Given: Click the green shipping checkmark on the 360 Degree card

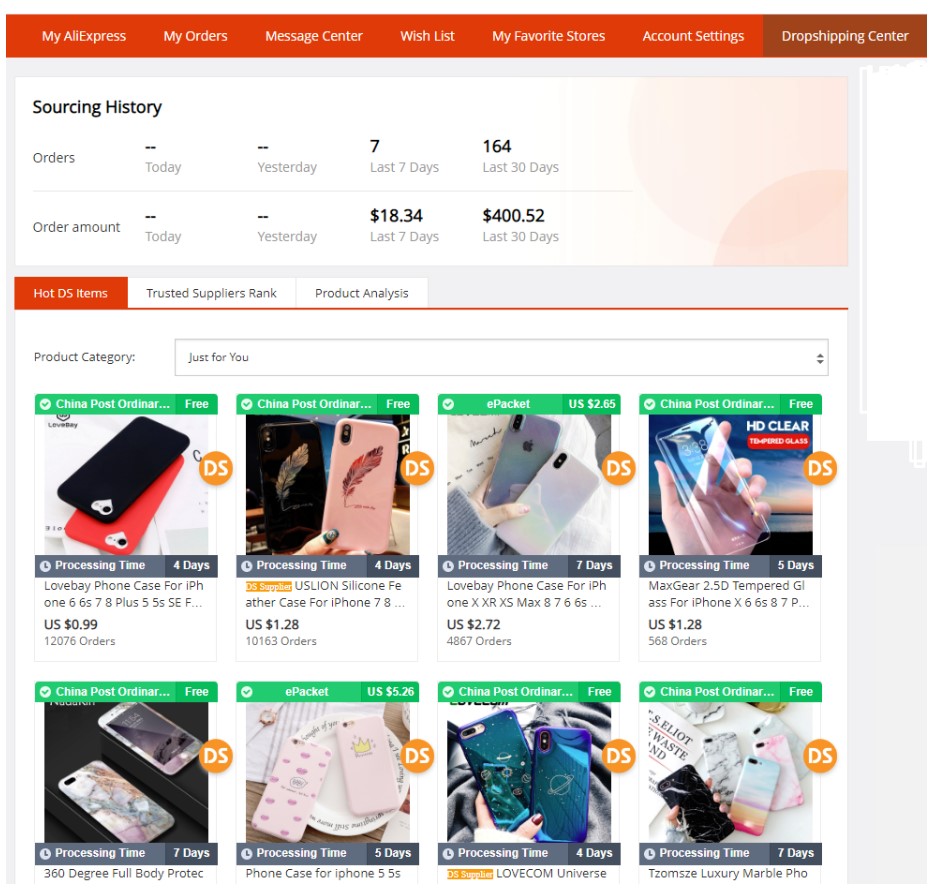Looking at the screenshot, I should pyautogui.click(x=45, y=692).
